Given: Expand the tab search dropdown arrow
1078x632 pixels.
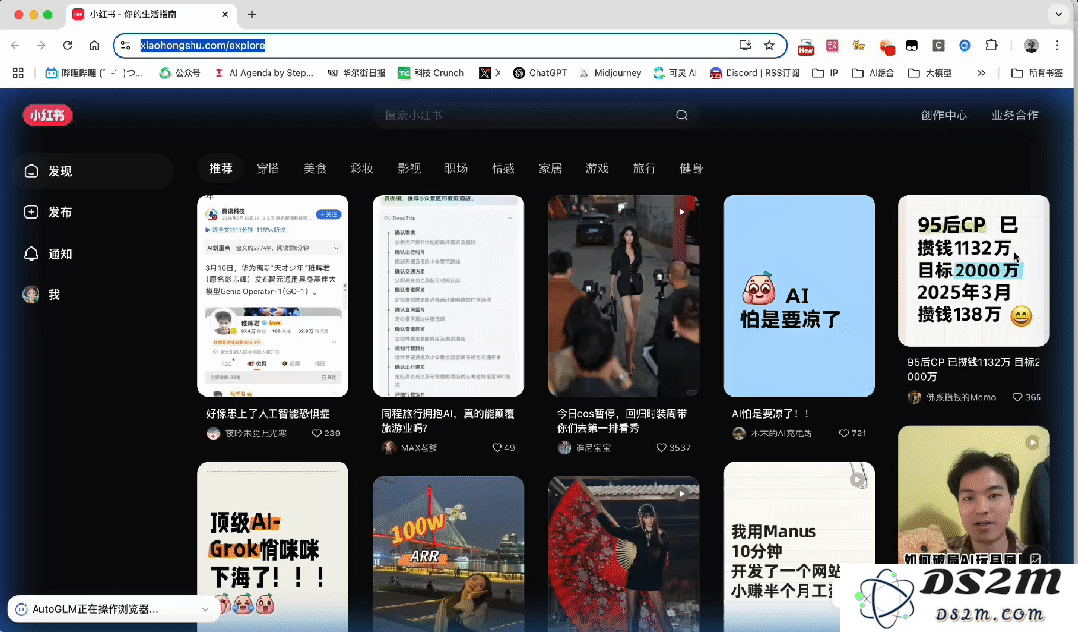Looking at the screenshot, I should [1059, 14].
